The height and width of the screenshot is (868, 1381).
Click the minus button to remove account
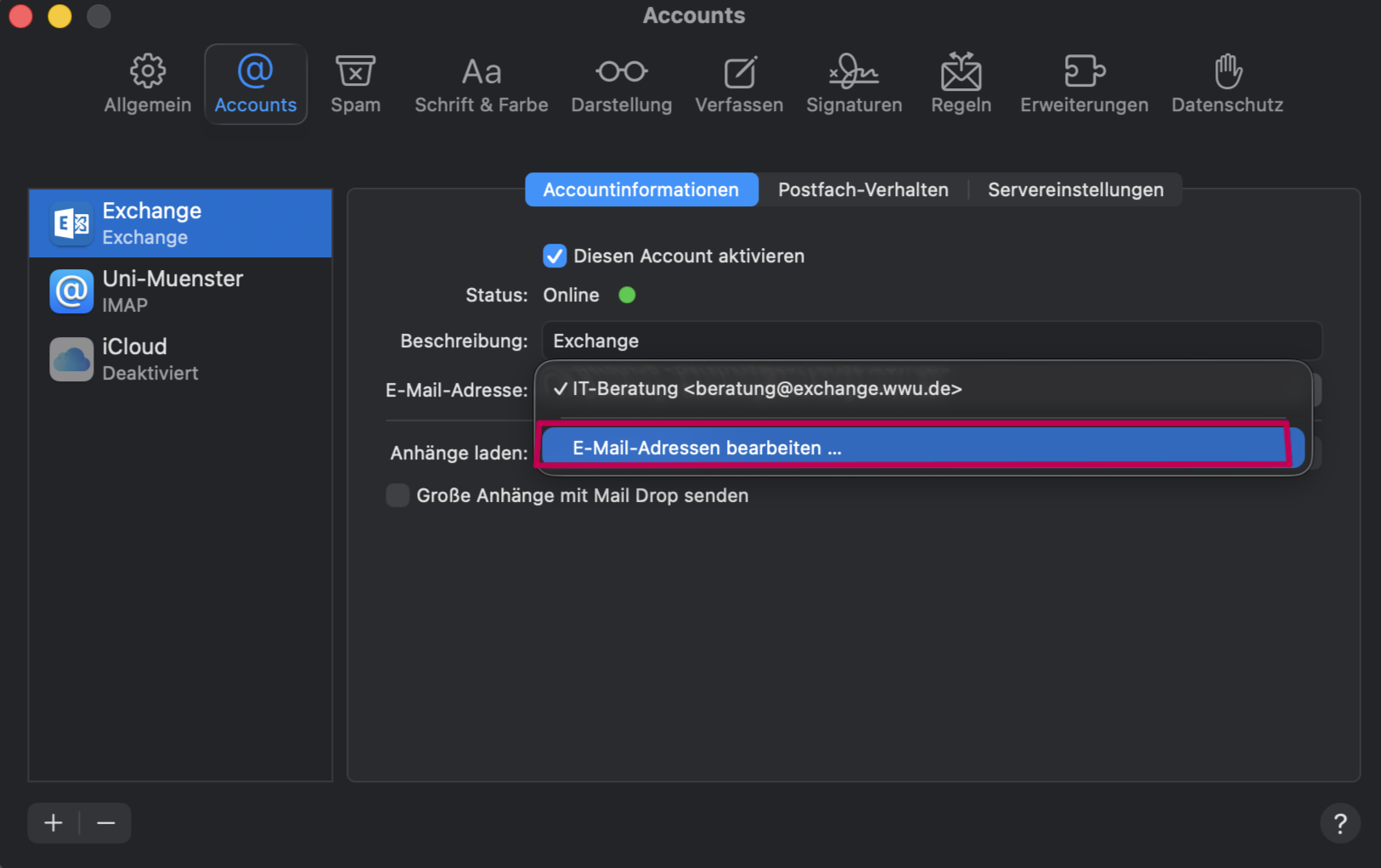click(x=106, y=823)
